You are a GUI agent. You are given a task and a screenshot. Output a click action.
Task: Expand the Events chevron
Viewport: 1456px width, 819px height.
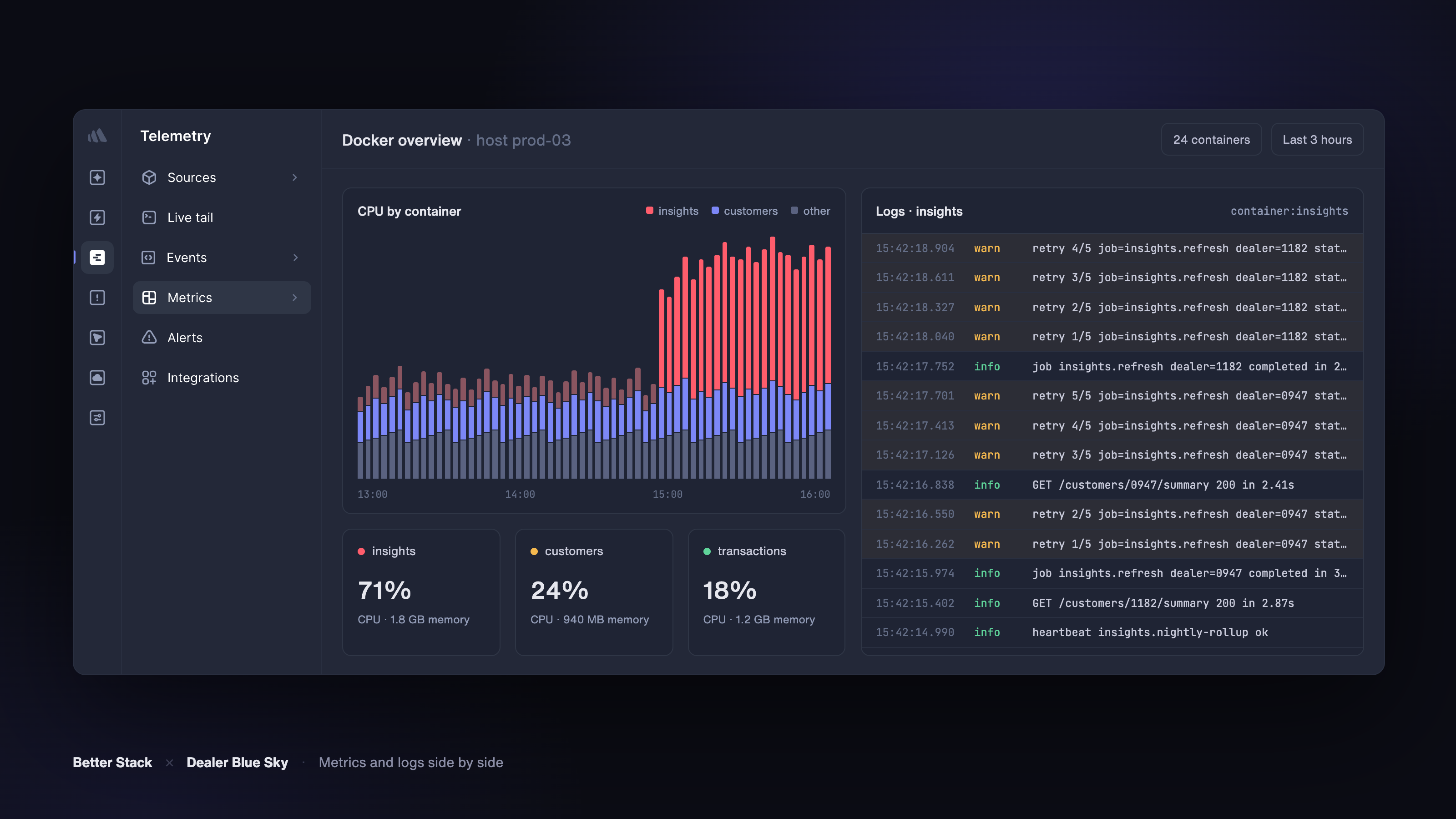point(296,258)
